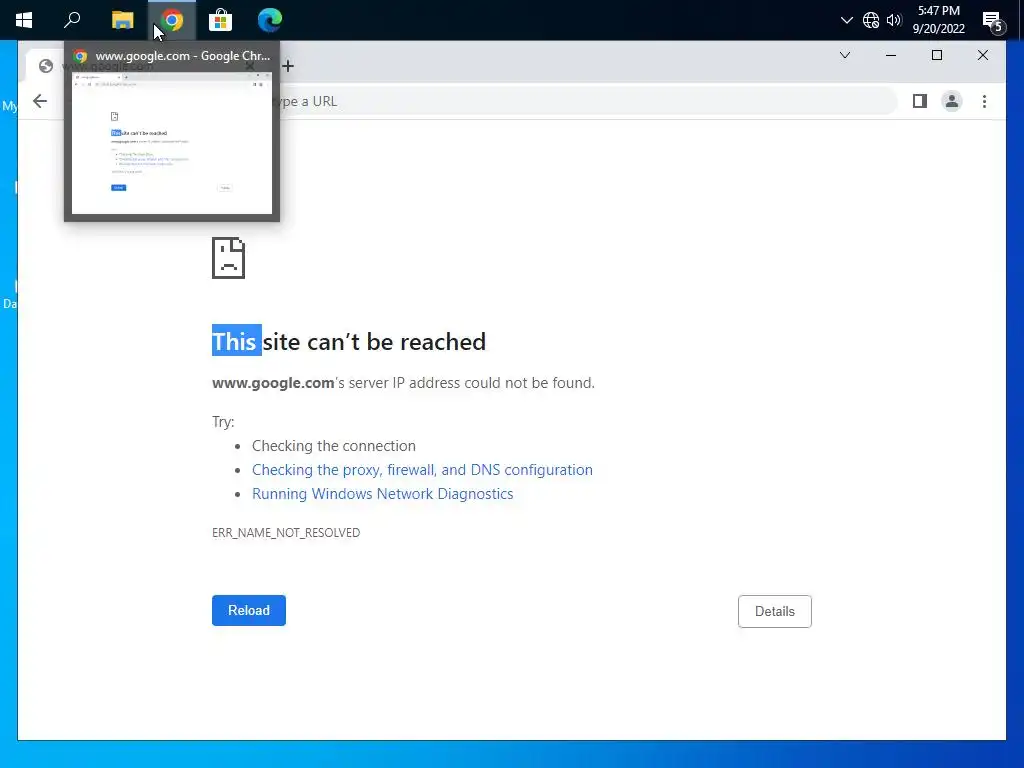The width and height of the screenshot is (1024, 768).
Task: Launch Microsoft Edge from taskbar
Action: tap(270, 20)
